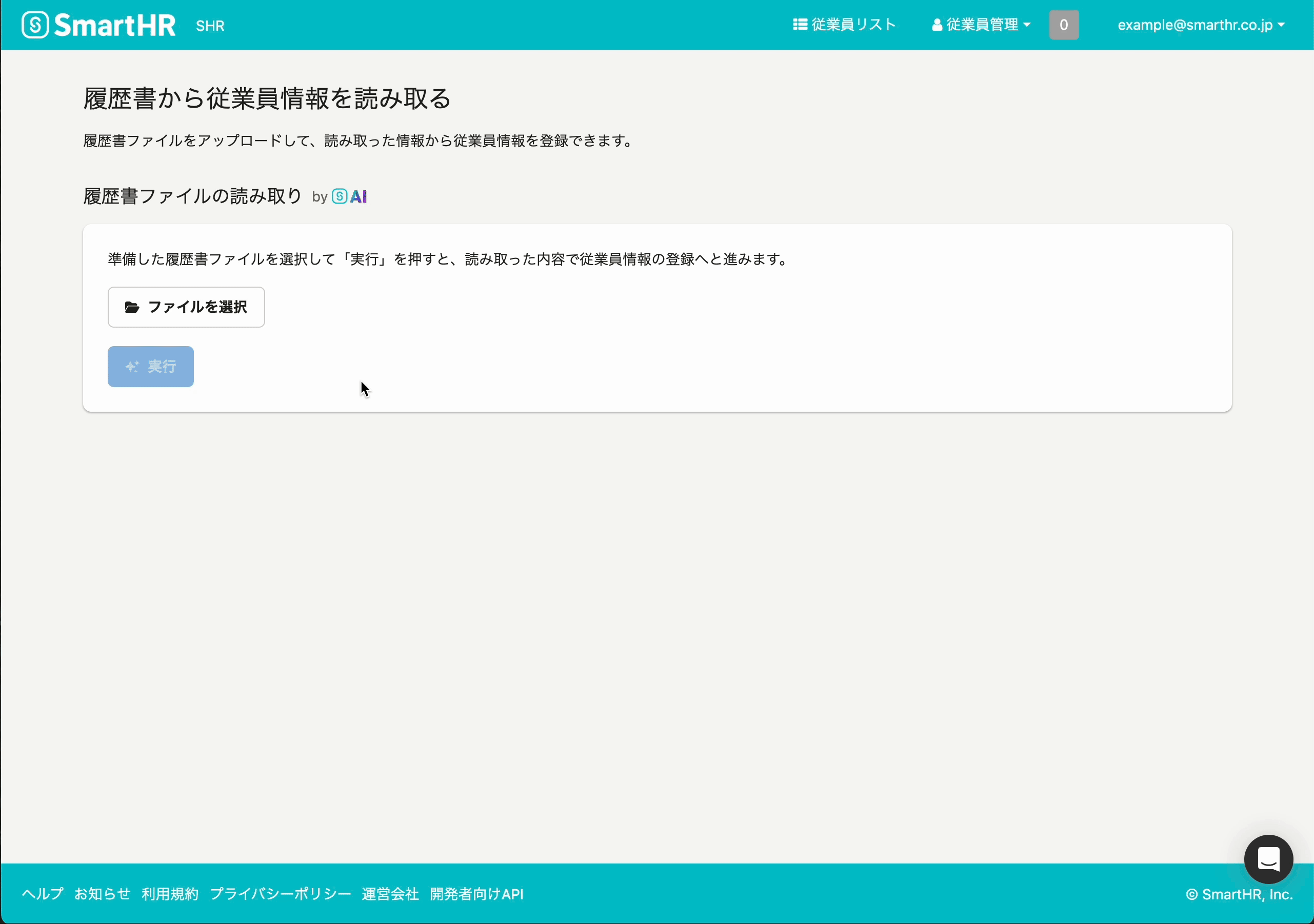
Task: Click the ファイルを選択 button
Action: tap(186, 307)
